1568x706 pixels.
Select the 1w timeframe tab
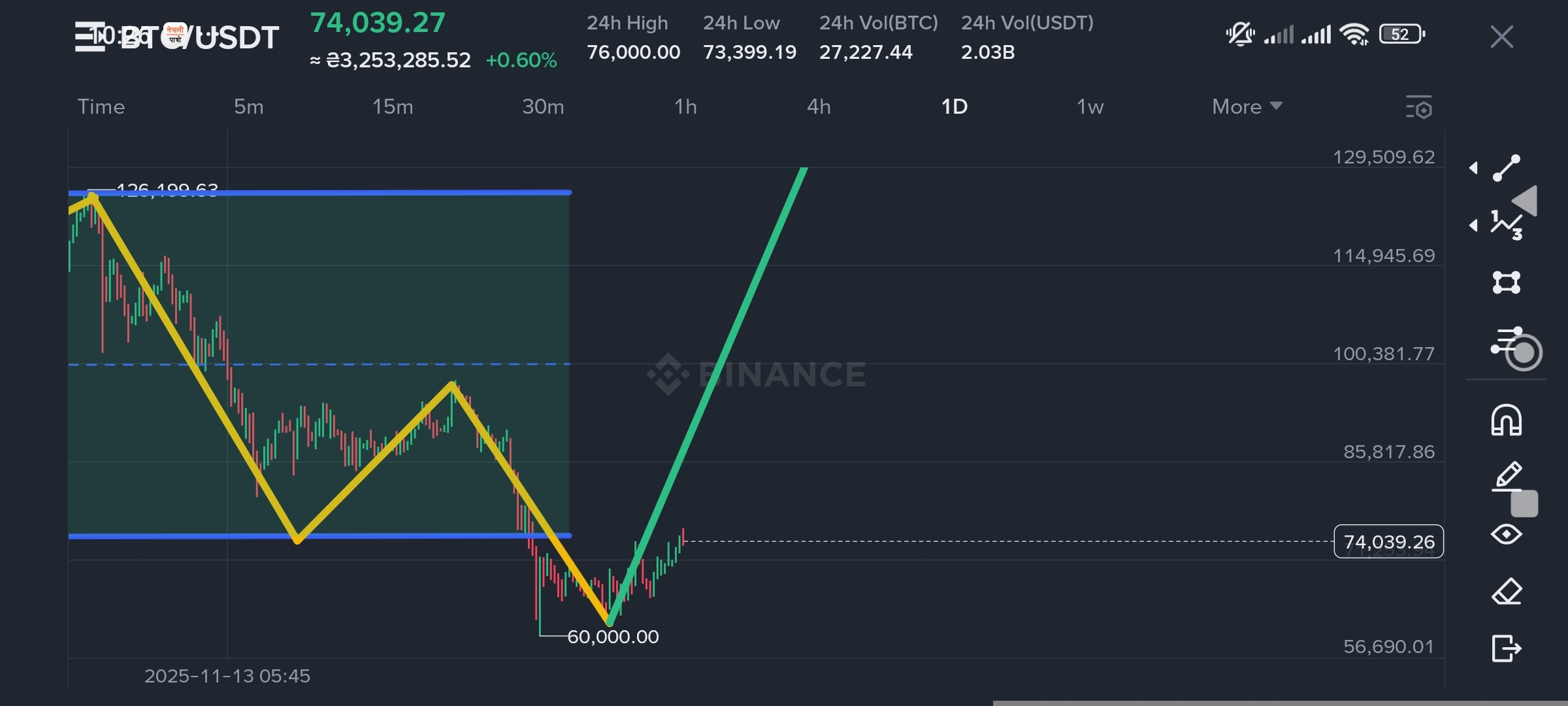1090,107
